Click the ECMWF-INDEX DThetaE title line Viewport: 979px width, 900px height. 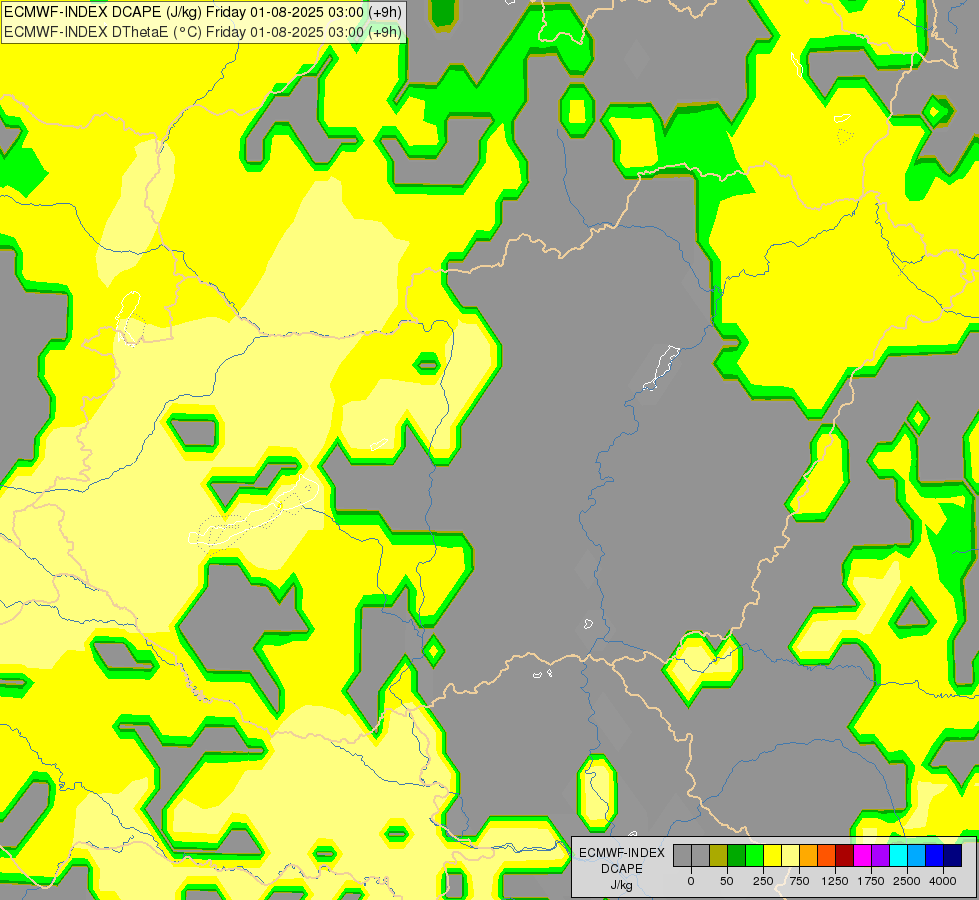click(x=203, y=32)
